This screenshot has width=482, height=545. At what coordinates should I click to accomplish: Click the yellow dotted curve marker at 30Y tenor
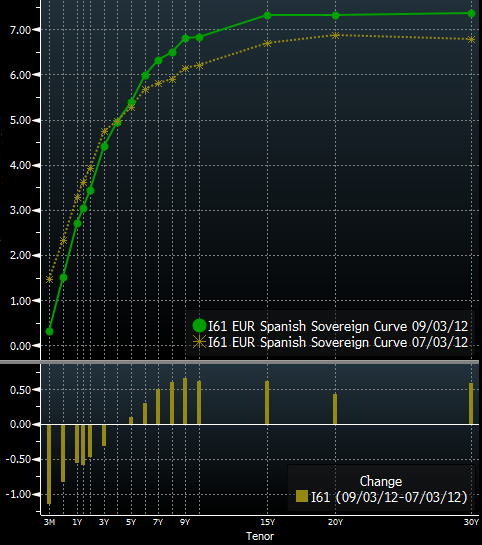472,40
